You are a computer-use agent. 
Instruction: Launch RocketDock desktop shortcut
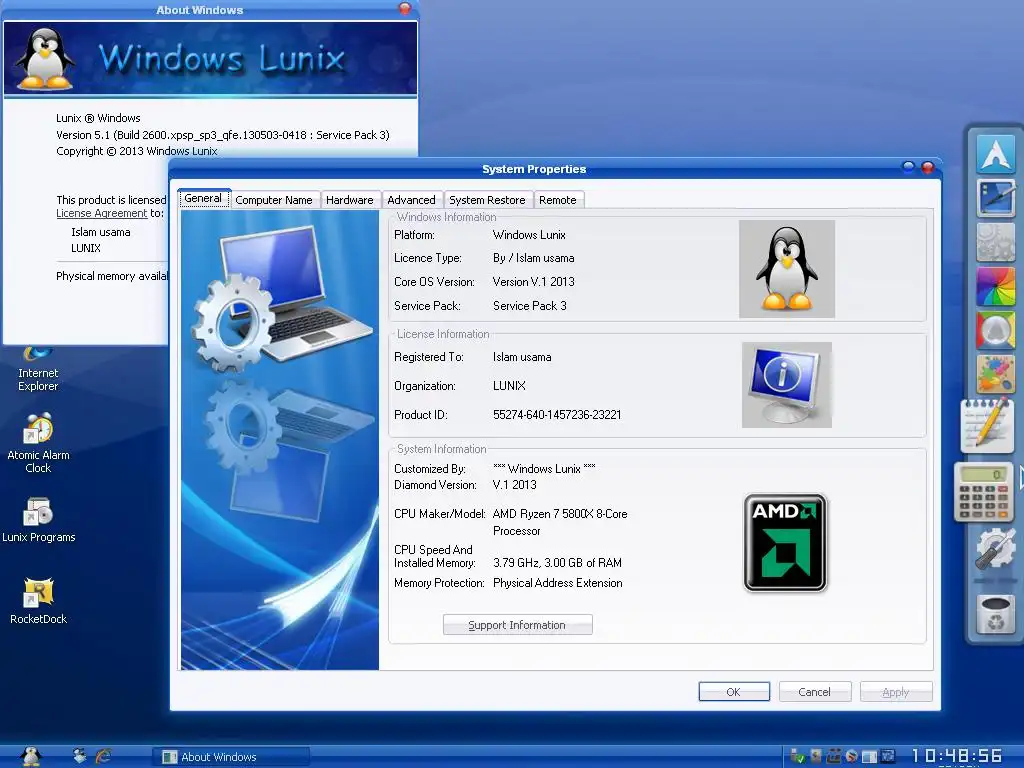pyautogui.click(x=38, y=601)
